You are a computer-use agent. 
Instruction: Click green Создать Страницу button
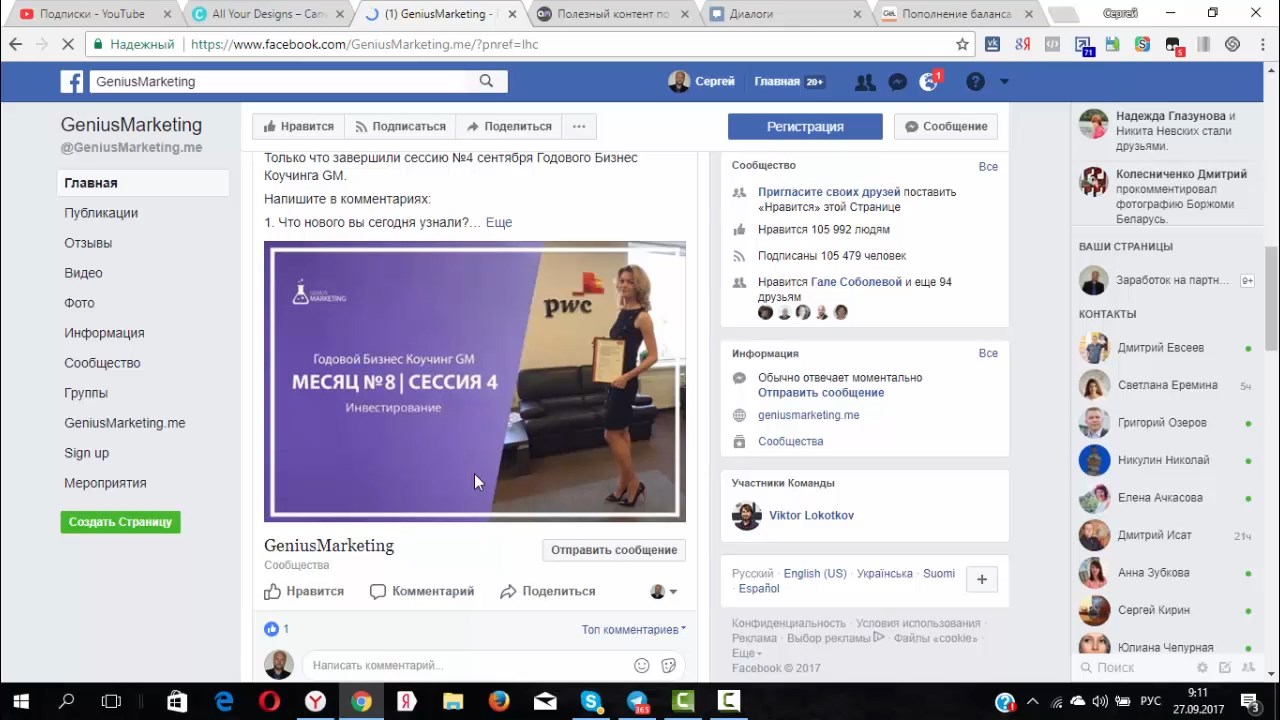(x=120, y=522)
